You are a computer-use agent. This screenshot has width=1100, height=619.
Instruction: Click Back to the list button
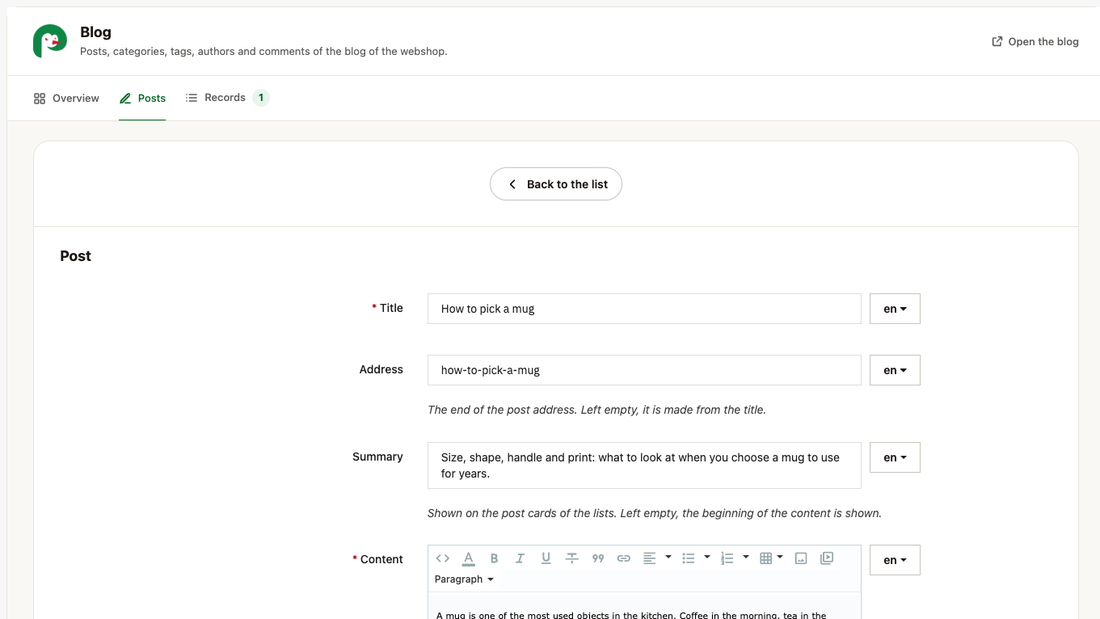coord(556,184)
